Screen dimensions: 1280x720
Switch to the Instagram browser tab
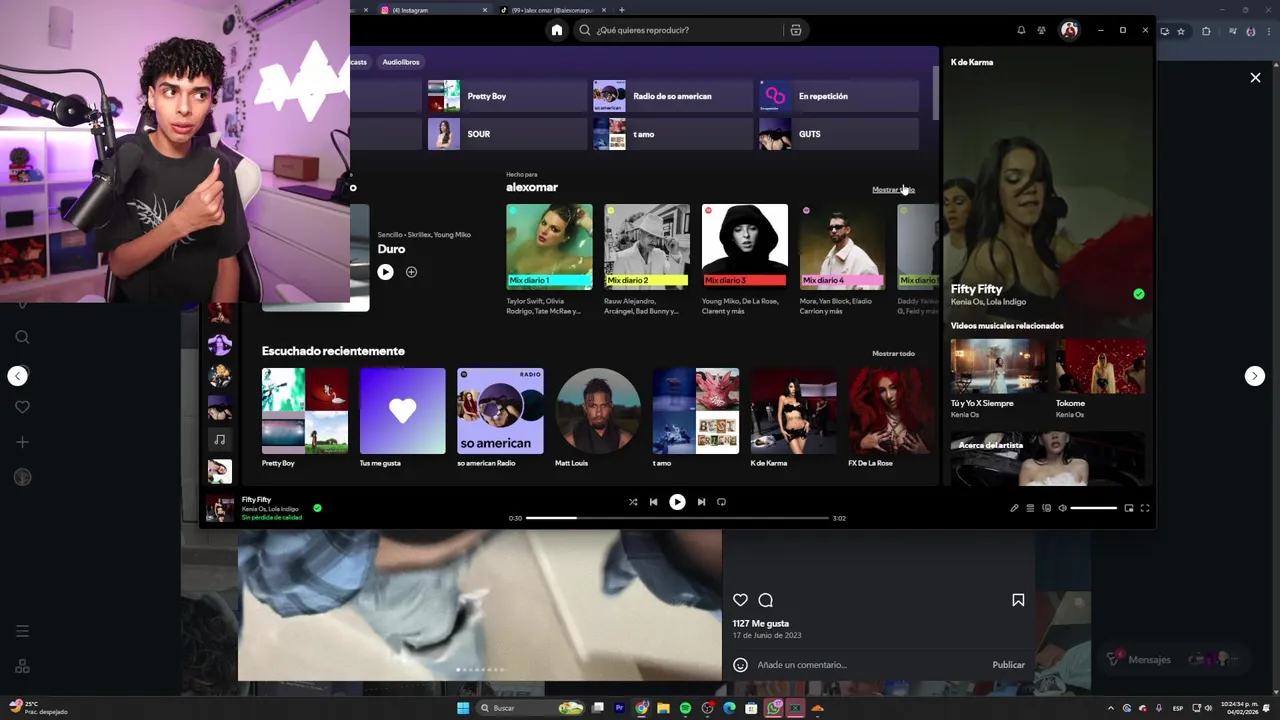pos(435,10)
